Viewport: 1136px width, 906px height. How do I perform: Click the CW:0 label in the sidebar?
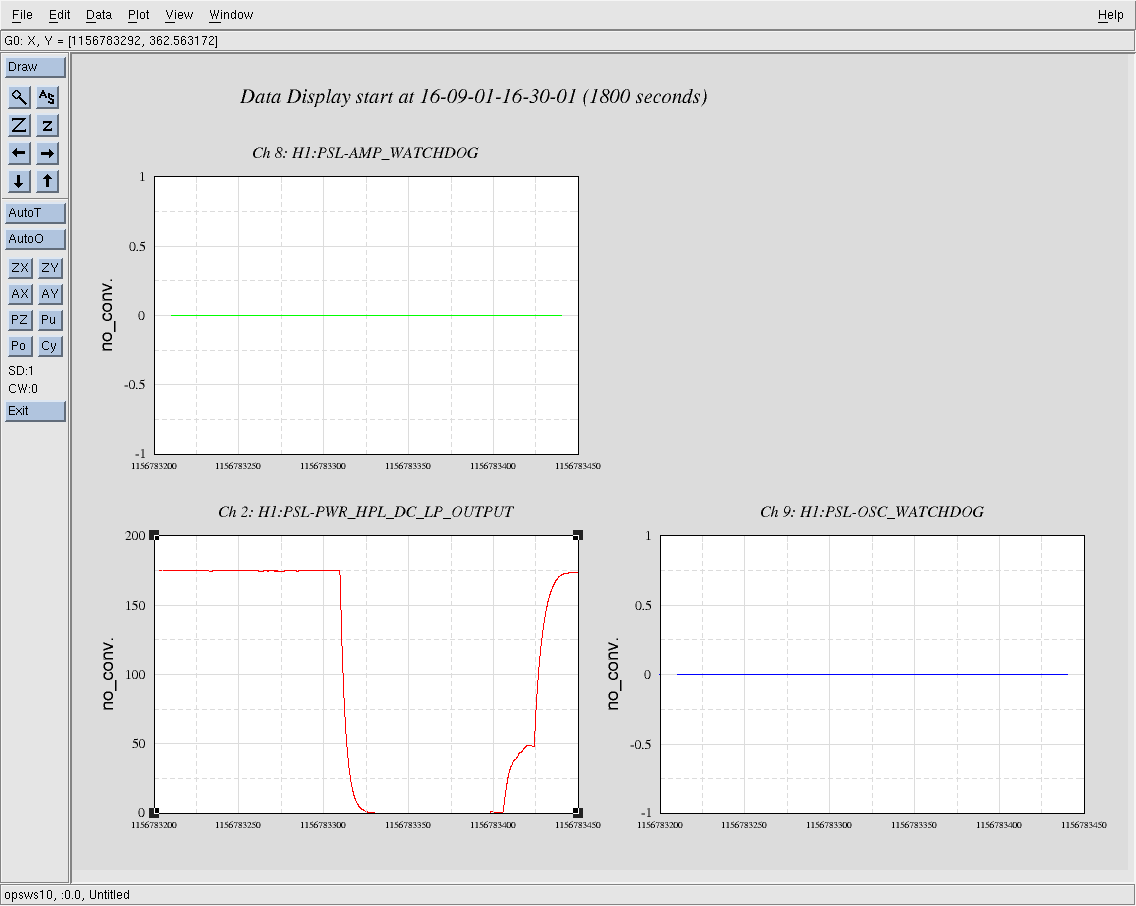coord(23,389)
